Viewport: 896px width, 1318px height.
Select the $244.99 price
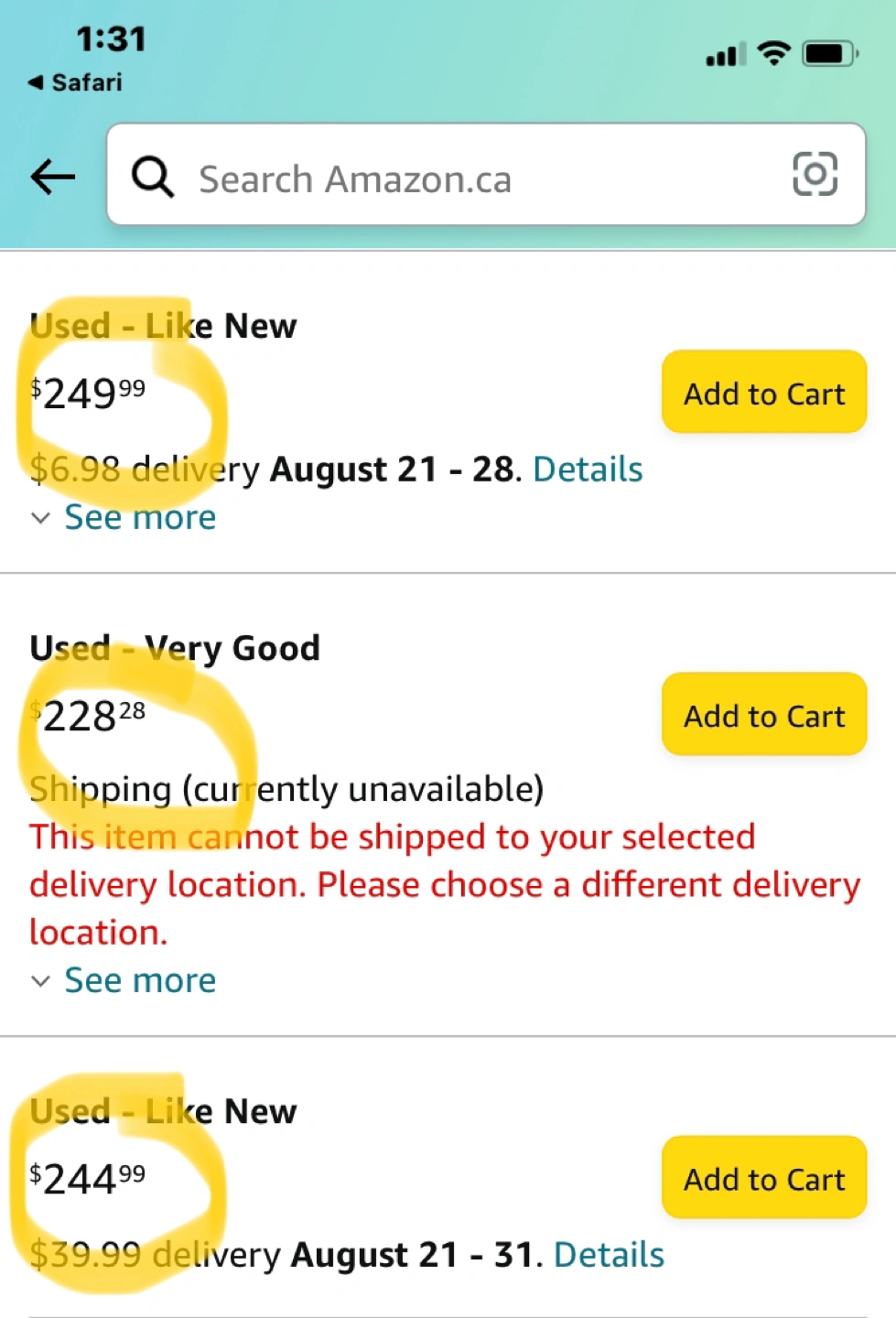coord(89,1179)
